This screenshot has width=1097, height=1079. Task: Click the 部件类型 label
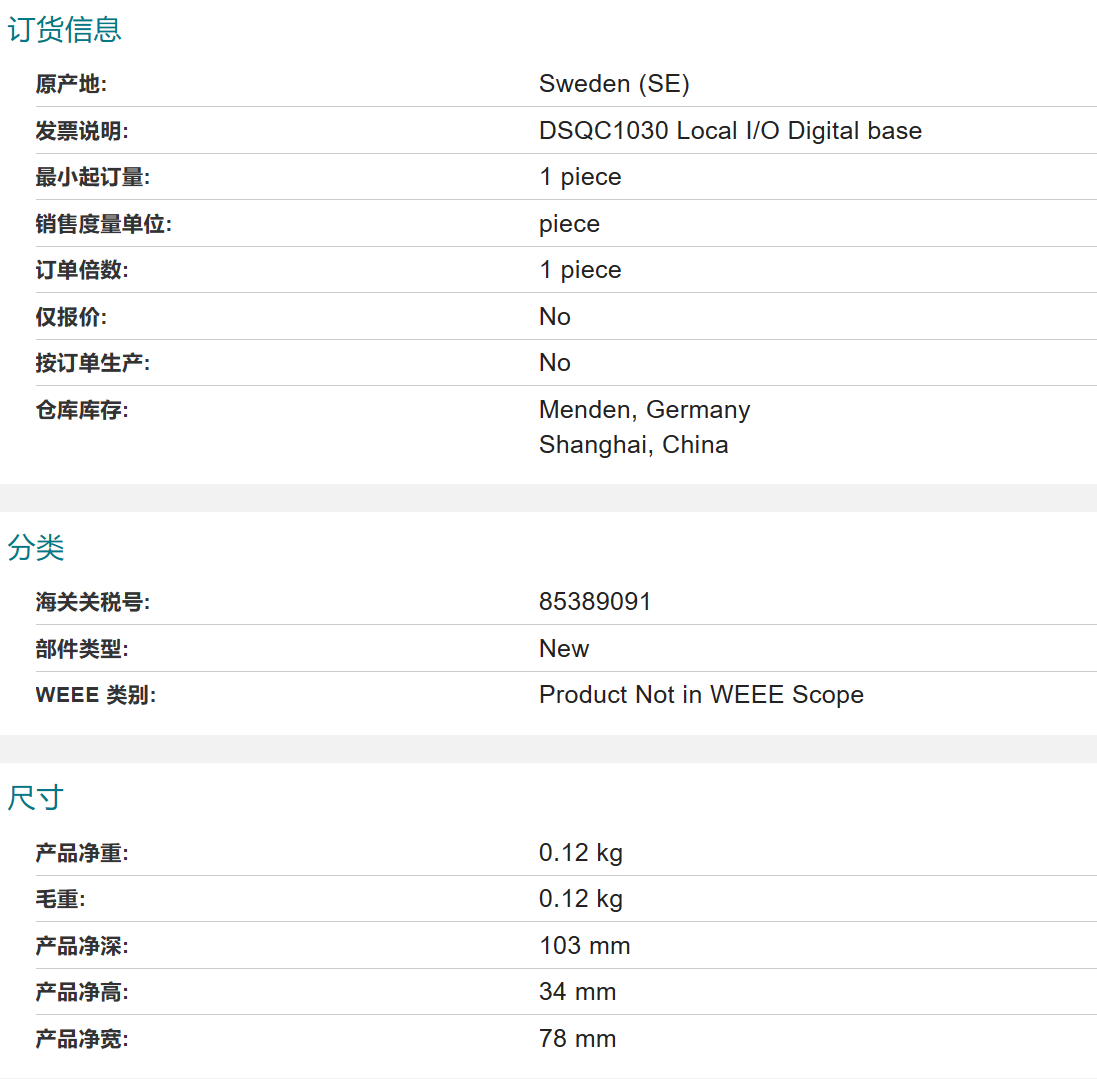[x=82, y=649]
